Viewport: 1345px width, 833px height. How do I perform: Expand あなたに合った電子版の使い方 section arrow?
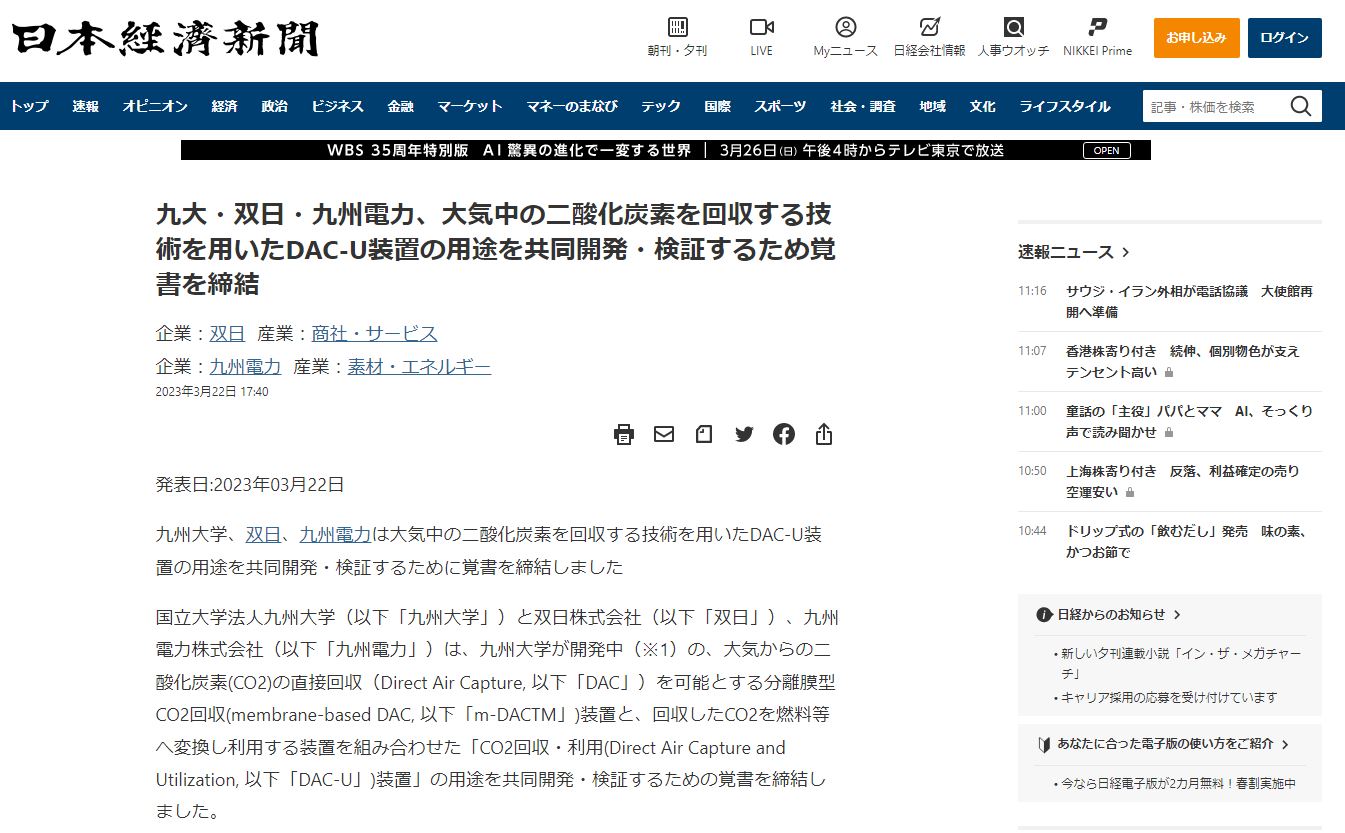coord(1285,745)
